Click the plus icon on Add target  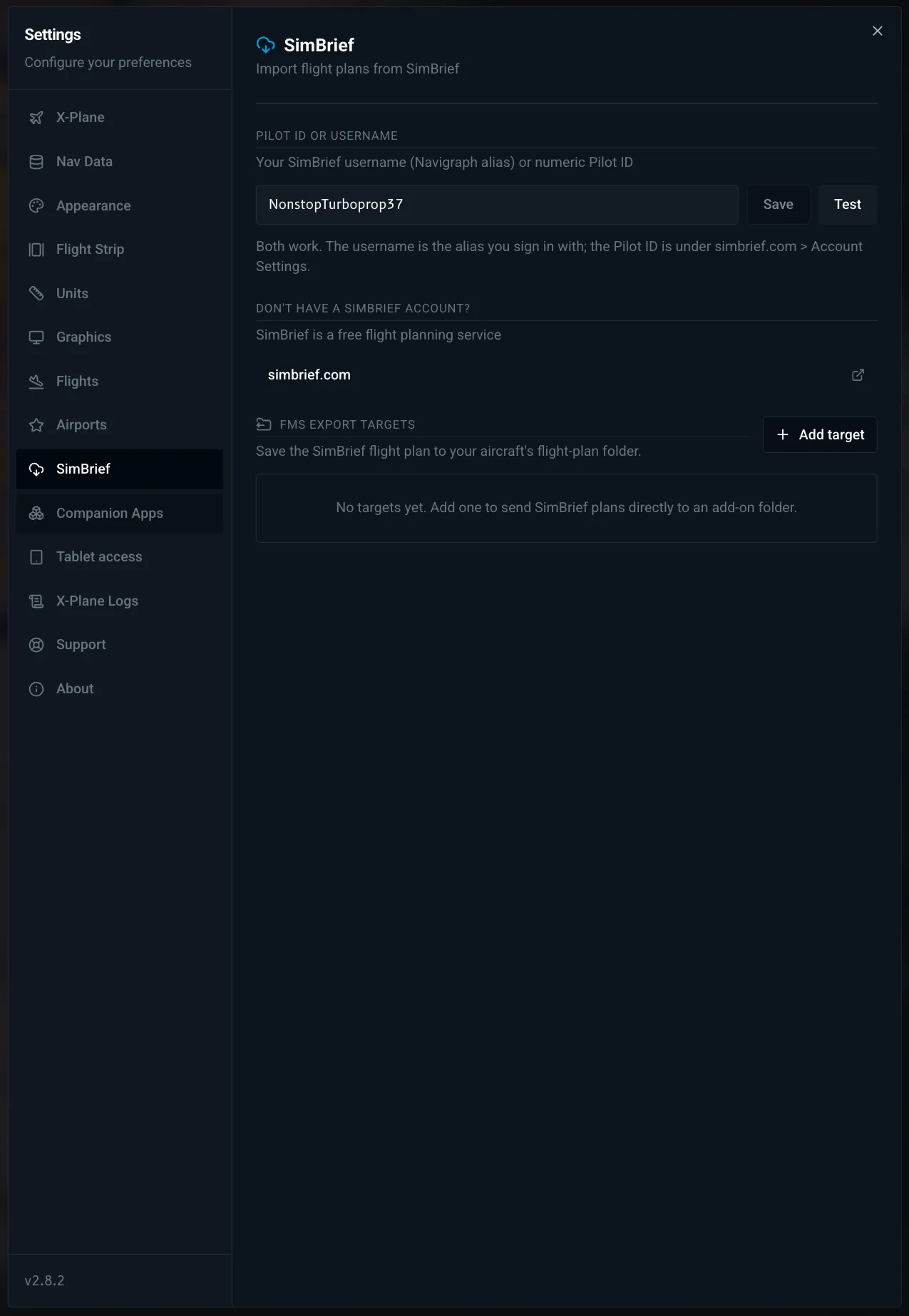click(x=783, y=434)
